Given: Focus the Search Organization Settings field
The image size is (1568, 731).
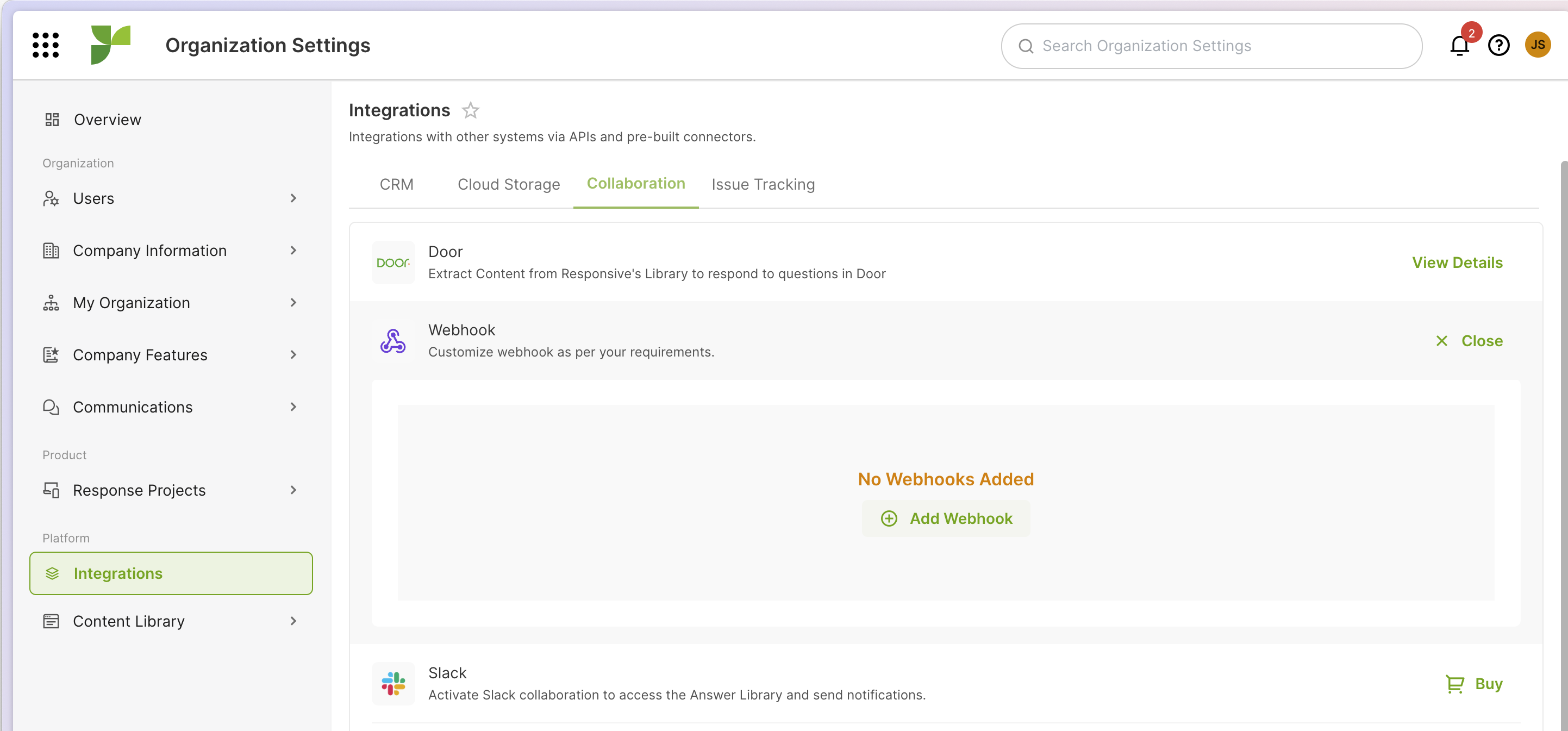Looking at the screenshot, I should point(1211,46).
